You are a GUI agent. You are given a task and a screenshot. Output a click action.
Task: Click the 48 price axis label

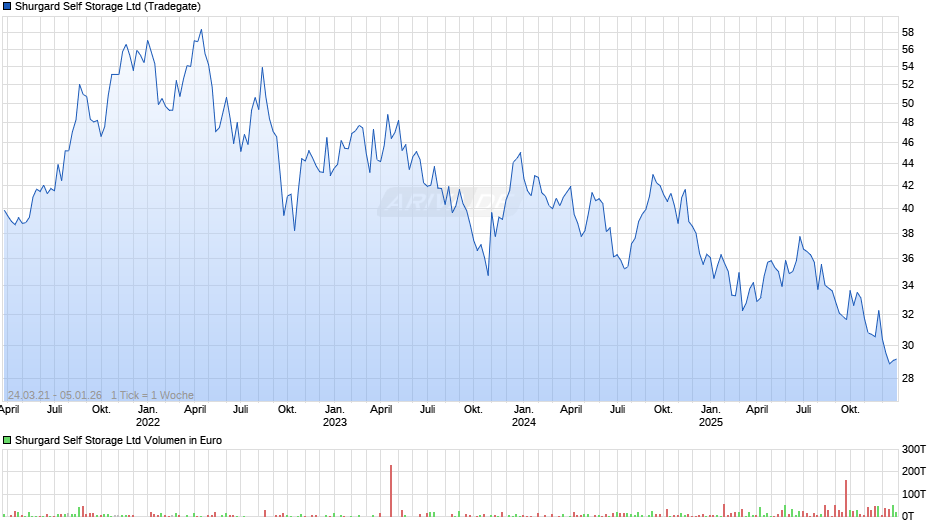point(908,122)
